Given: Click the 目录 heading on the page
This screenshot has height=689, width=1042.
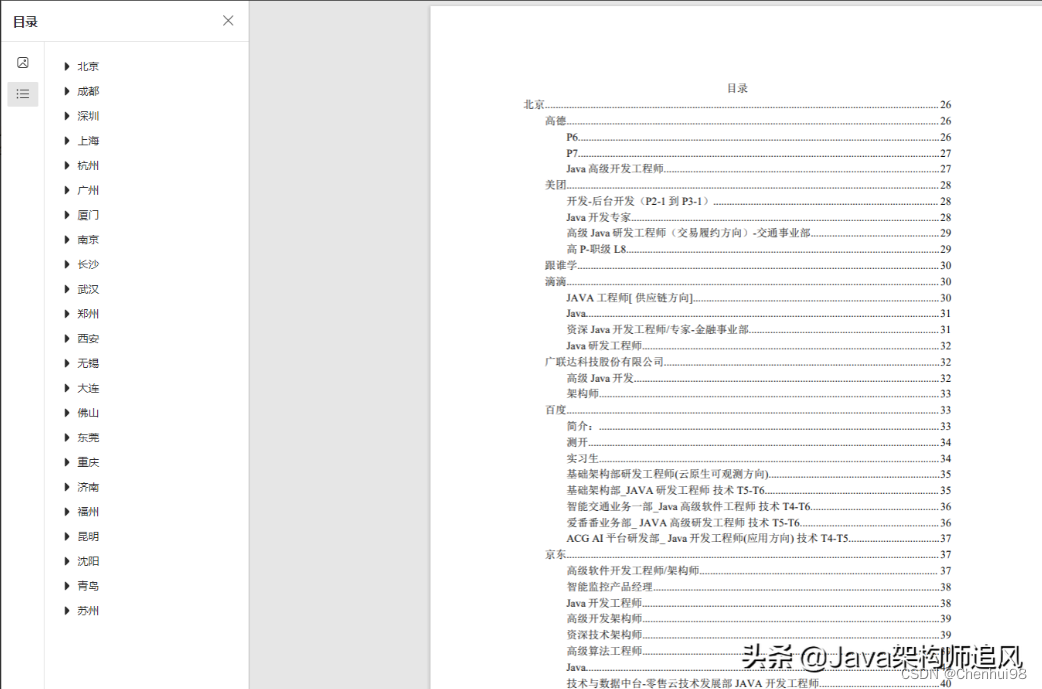Looking at the screenshot, I should pos(737,88).
